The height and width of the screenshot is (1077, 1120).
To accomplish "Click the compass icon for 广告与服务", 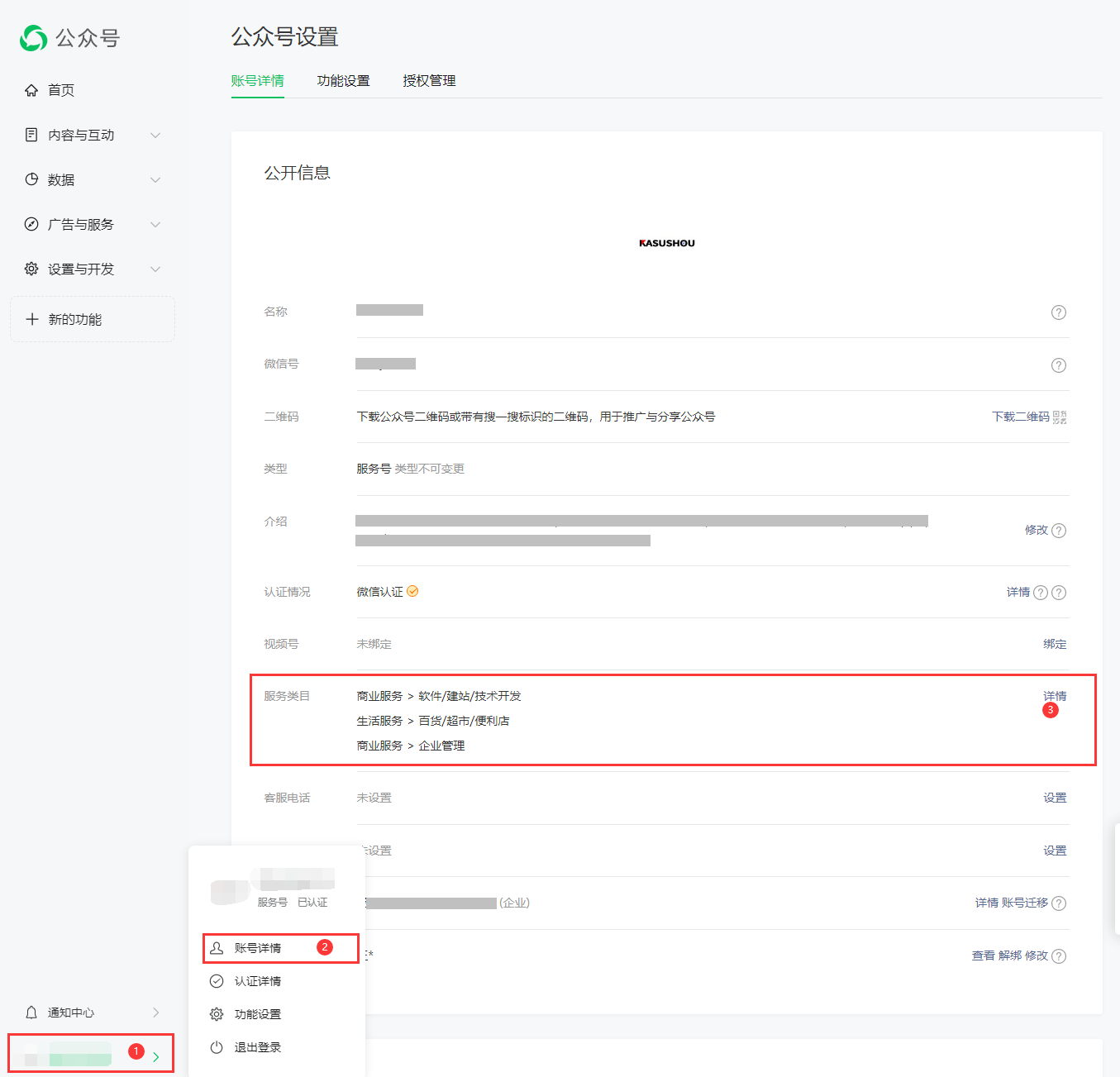I will click(x=31, y=224).
